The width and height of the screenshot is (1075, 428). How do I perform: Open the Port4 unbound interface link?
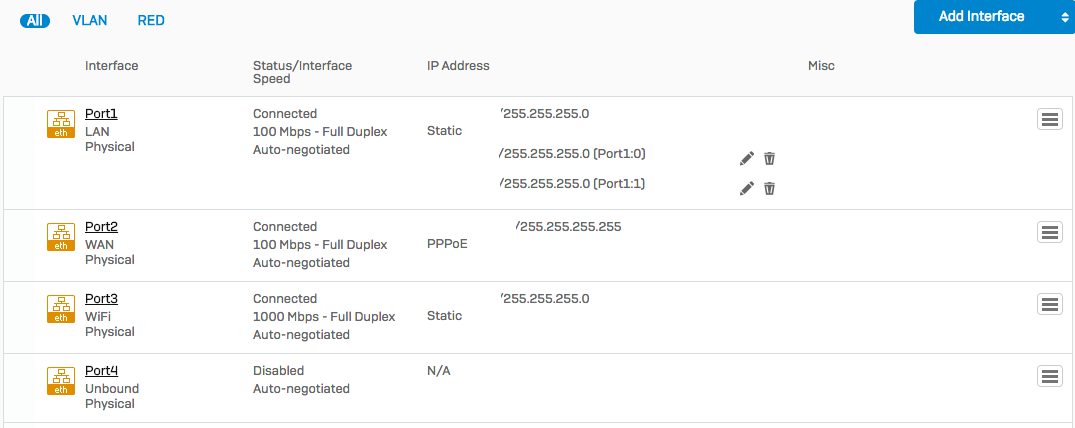(x=101, y=370)
